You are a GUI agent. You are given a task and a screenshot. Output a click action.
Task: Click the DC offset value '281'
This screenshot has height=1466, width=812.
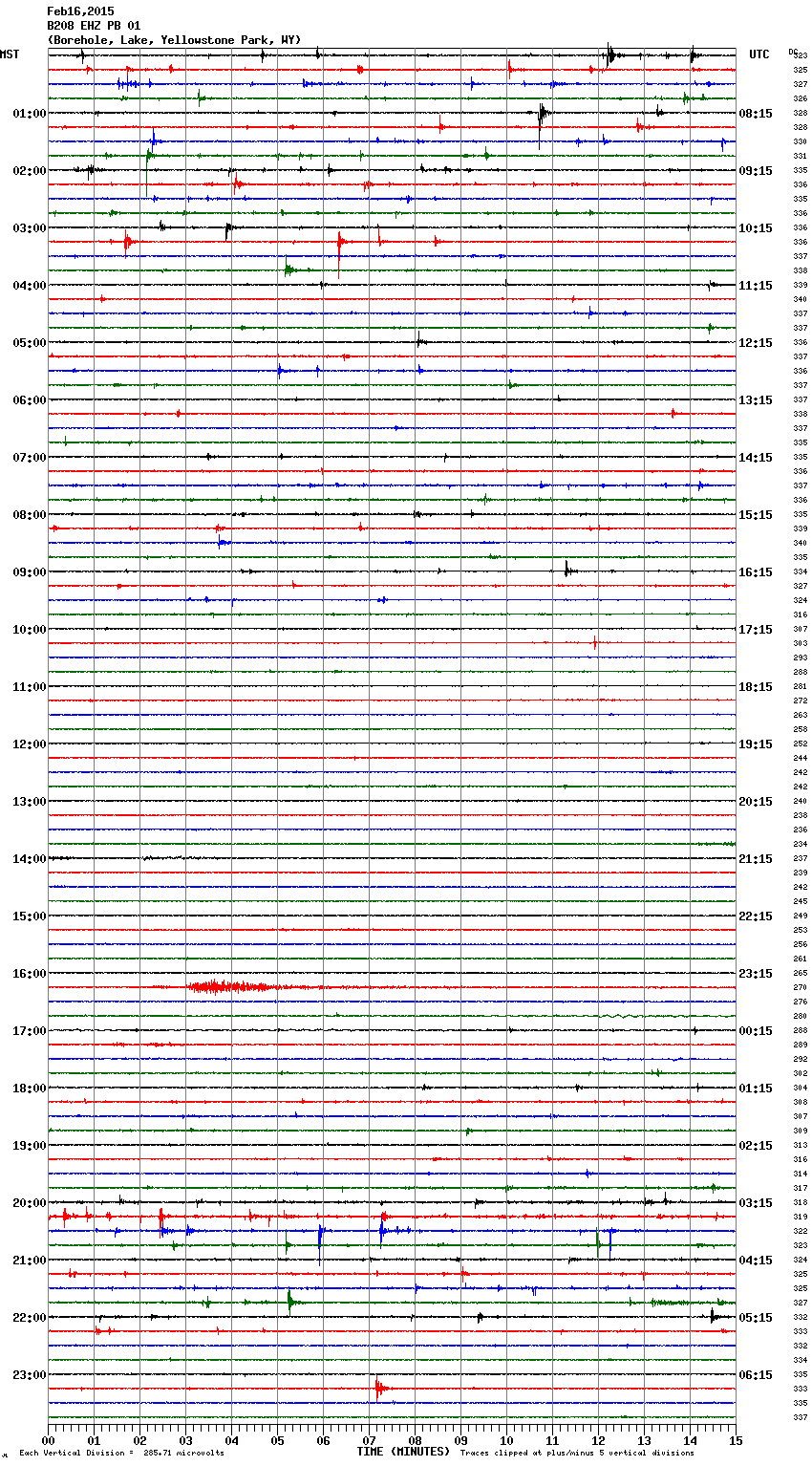801,687
